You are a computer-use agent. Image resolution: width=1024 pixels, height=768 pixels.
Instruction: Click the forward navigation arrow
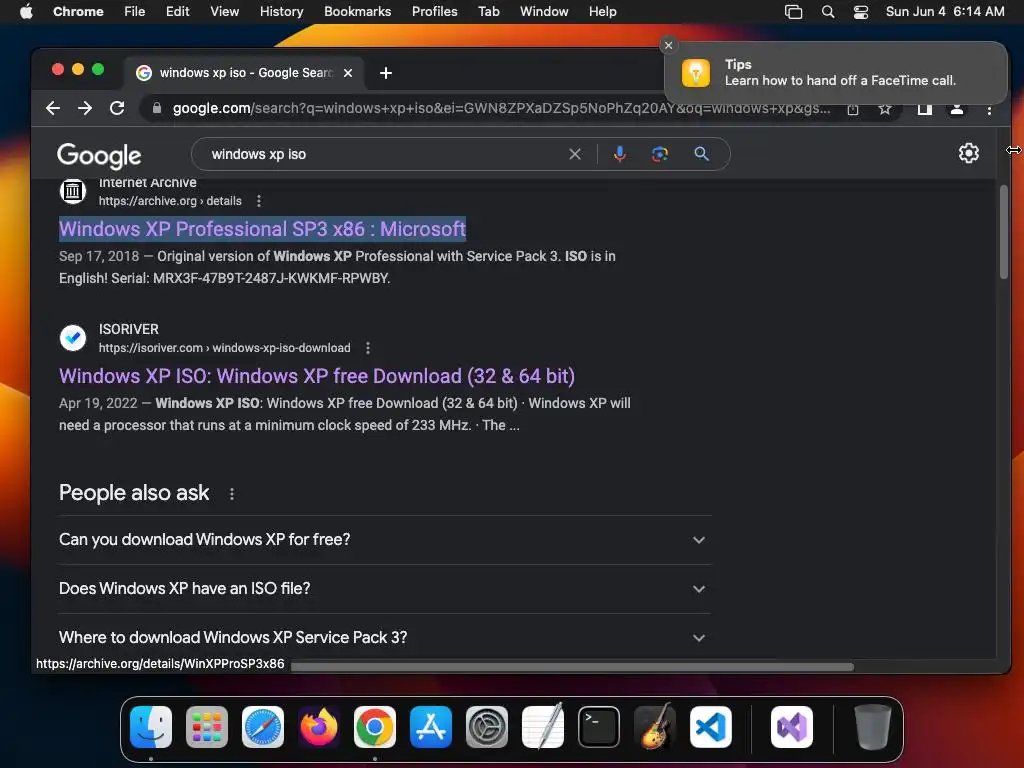[x=85, y=108]
